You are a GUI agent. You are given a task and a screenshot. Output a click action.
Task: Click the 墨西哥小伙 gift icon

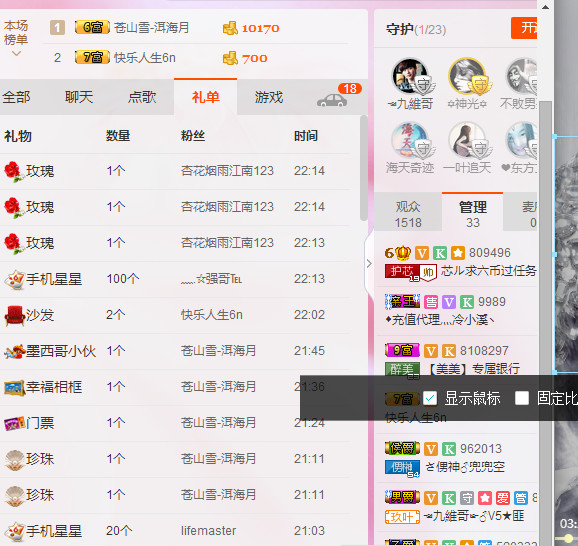[x=14, y=351]
